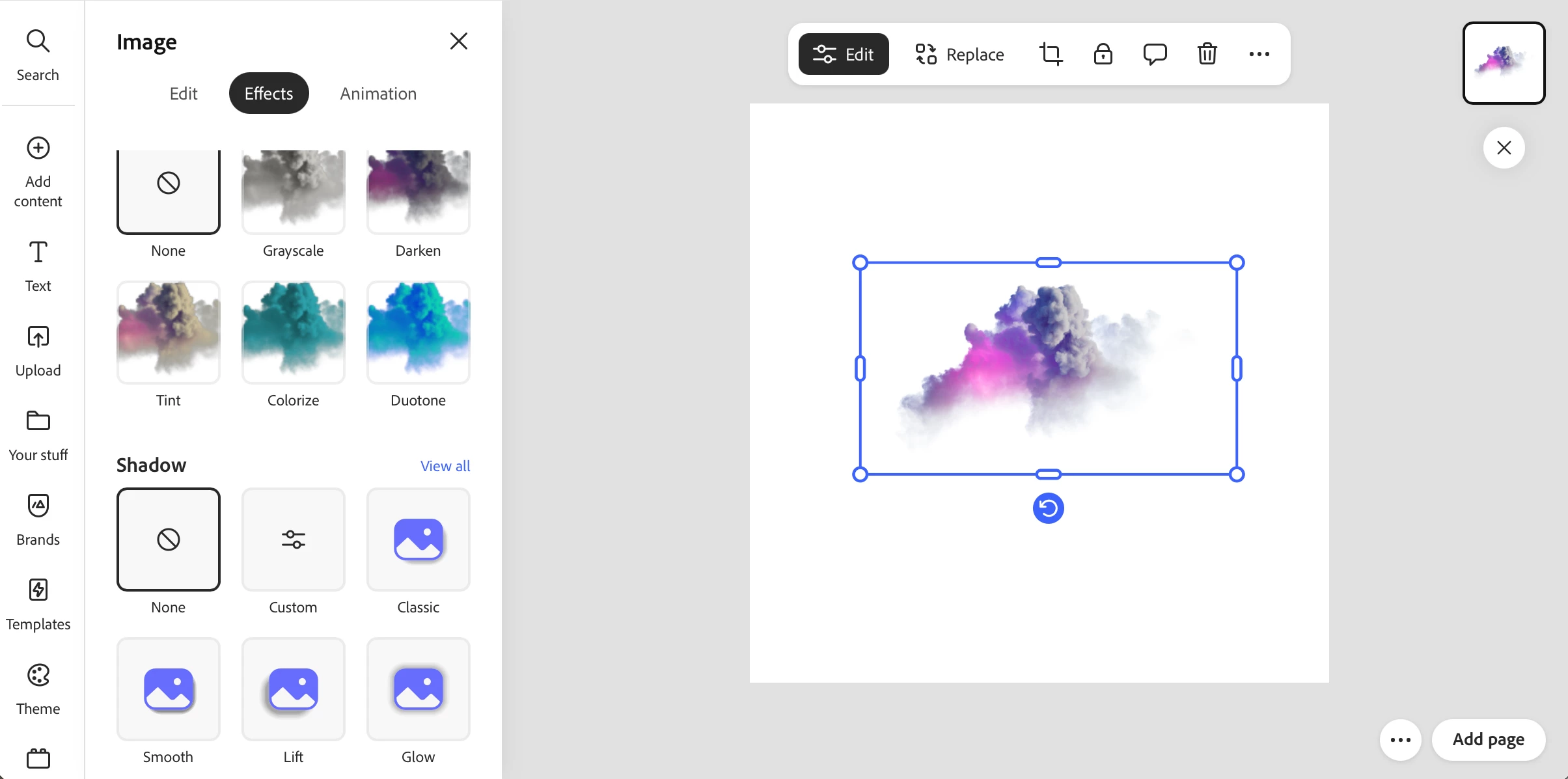The height and width of the screenshot is (779, 1568).
Task: Open Templates panel in sidebar
Action: tap(38, 603)
